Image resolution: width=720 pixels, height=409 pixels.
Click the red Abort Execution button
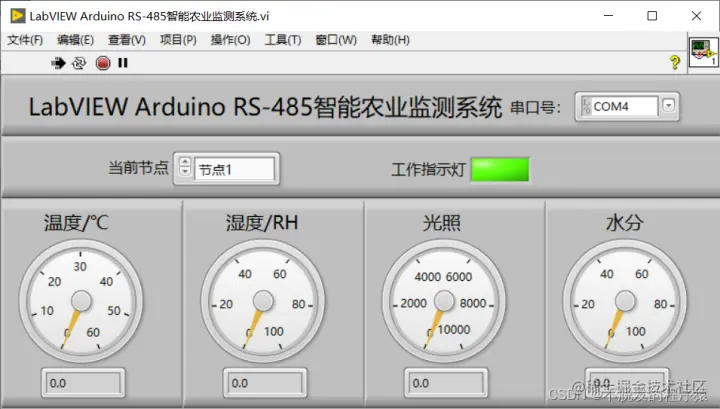103,63
